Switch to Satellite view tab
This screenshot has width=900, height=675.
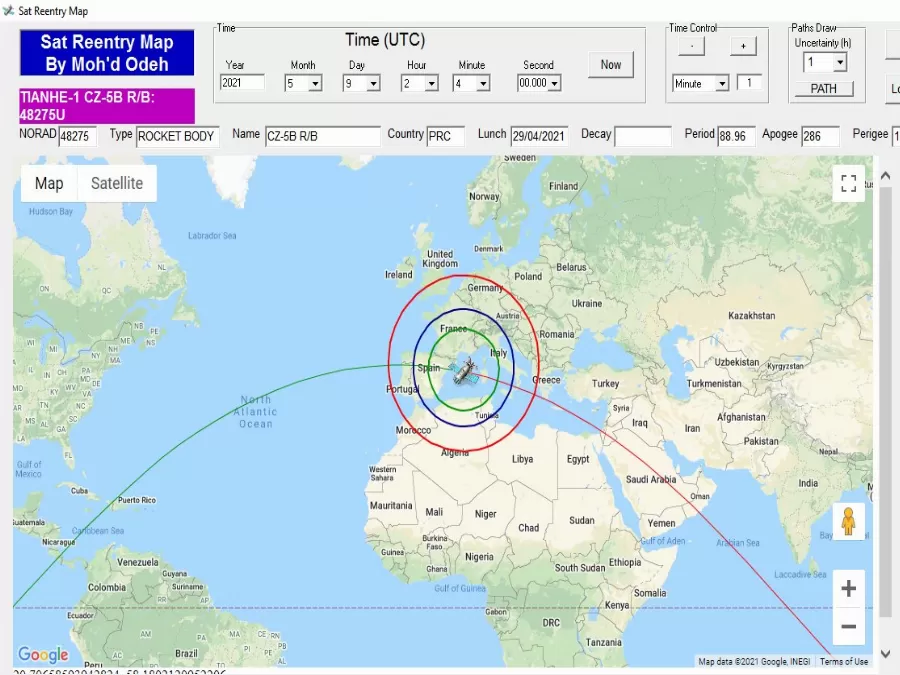[x=117, y=183]
